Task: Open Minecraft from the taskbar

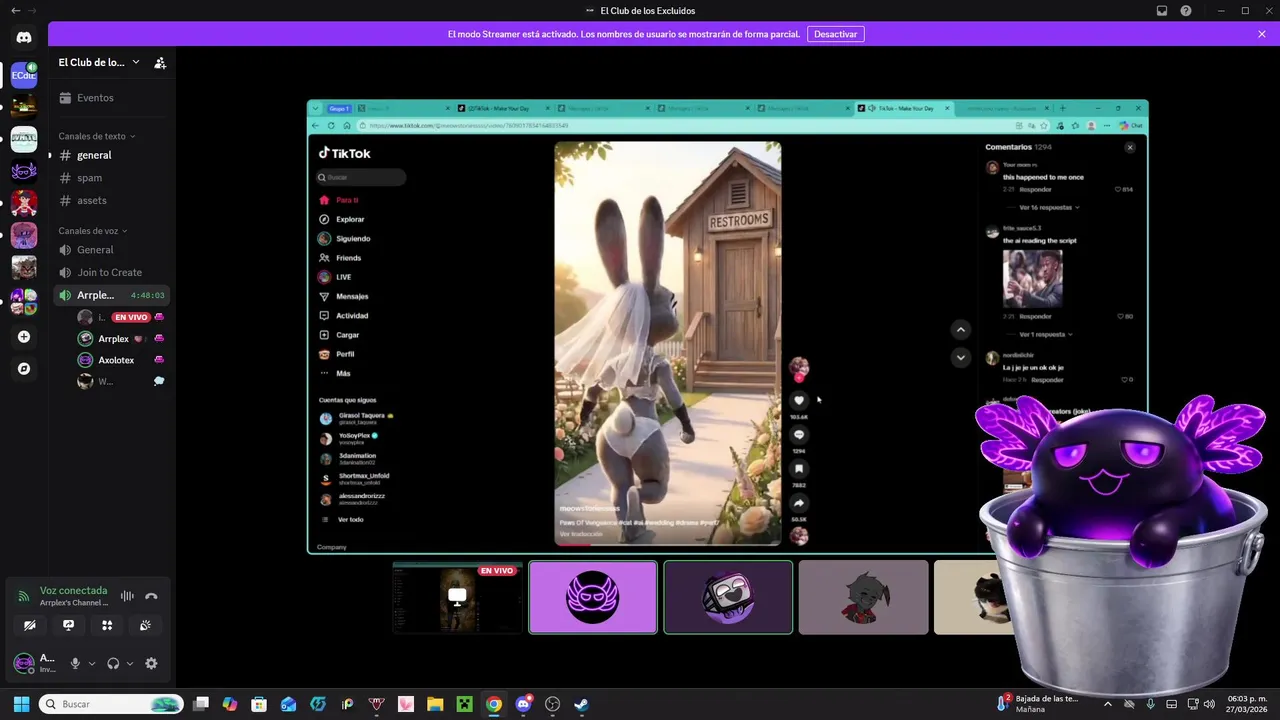Action: (x=464, y=704)
